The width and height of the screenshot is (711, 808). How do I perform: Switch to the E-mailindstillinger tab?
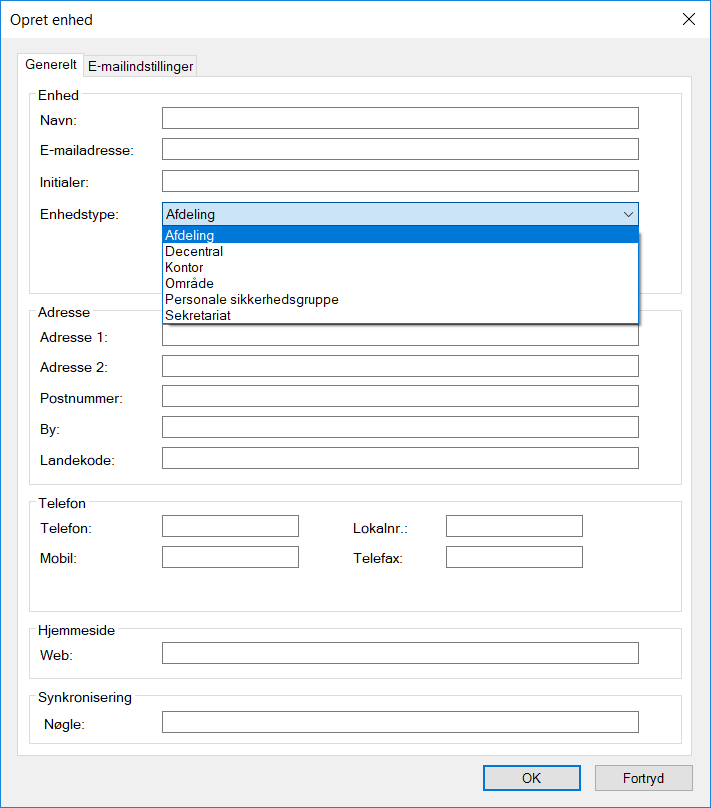pos(140,66)
